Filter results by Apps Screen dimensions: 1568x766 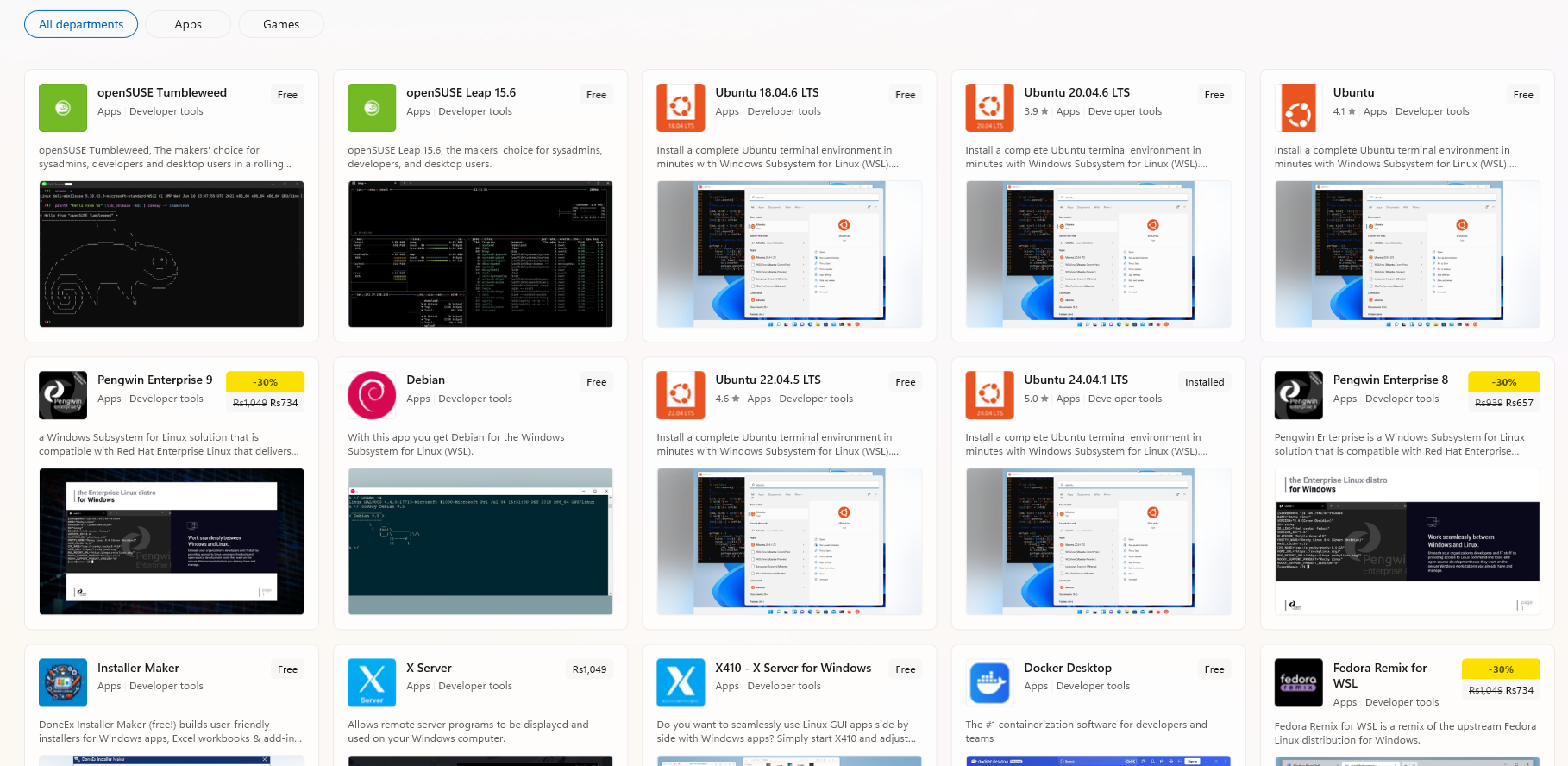pyautogui.click(x=188, y=24)
